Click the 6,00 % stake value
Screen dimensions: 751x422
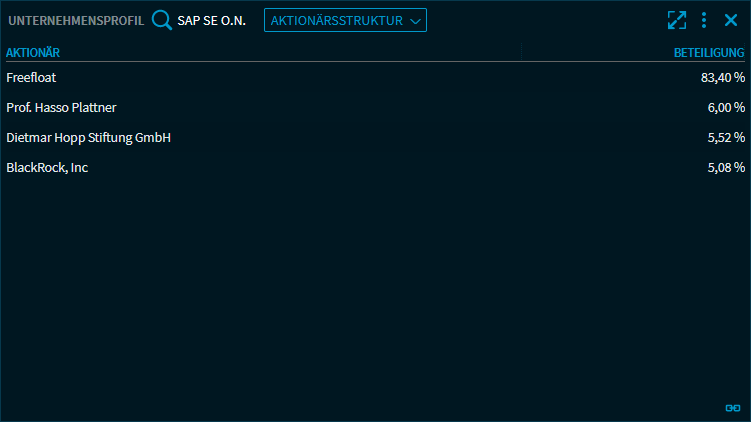[x=726, y=107]
